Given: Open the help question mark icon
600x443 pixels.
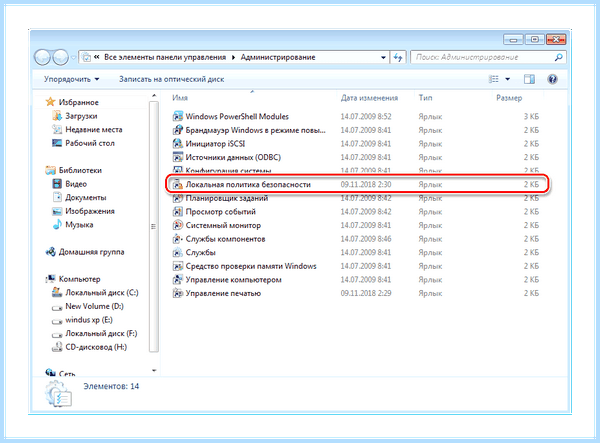Looking at the screenshot, I should [x=552, y=79].
